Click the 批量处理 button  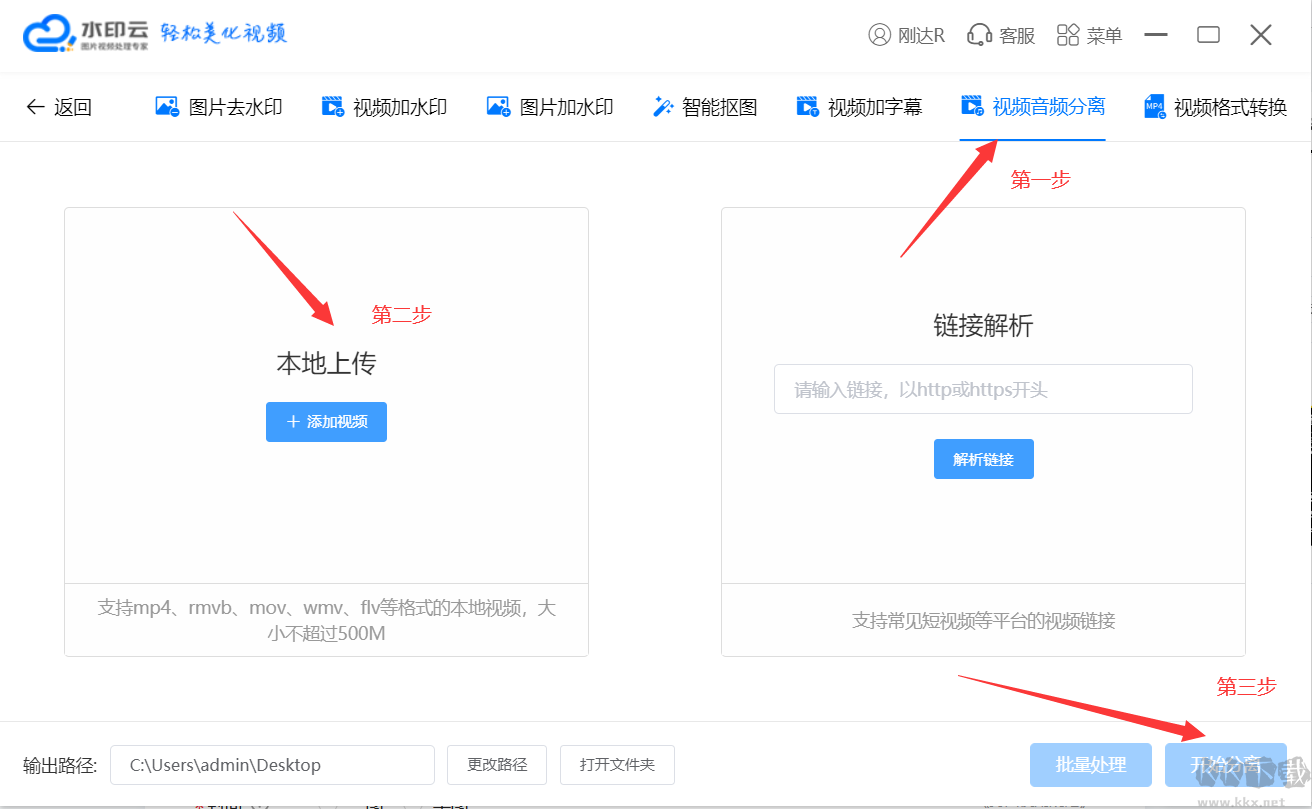click(1091, 765)
